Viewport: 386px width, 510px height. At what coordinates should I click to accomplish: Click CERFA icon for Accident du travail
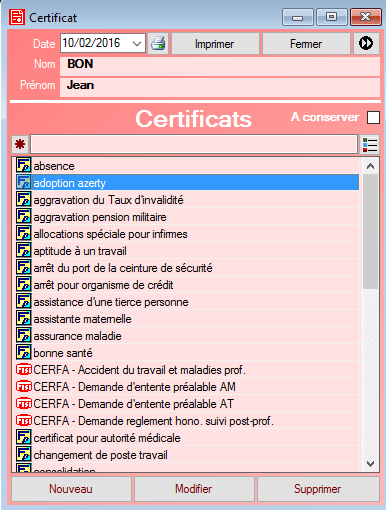24,370
